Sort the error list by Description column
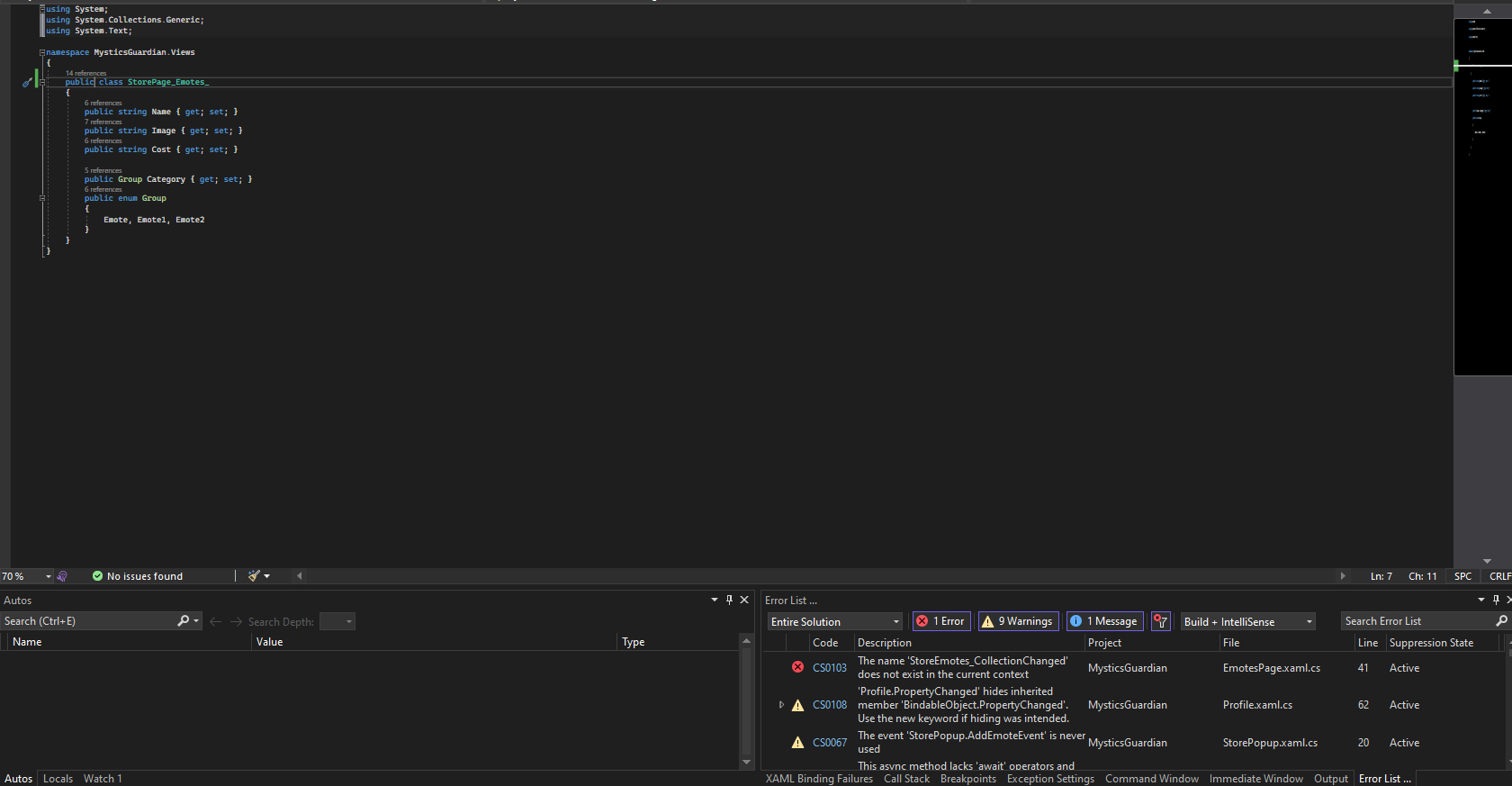The width and height of the screenshot is (1512, 786). 969,643
